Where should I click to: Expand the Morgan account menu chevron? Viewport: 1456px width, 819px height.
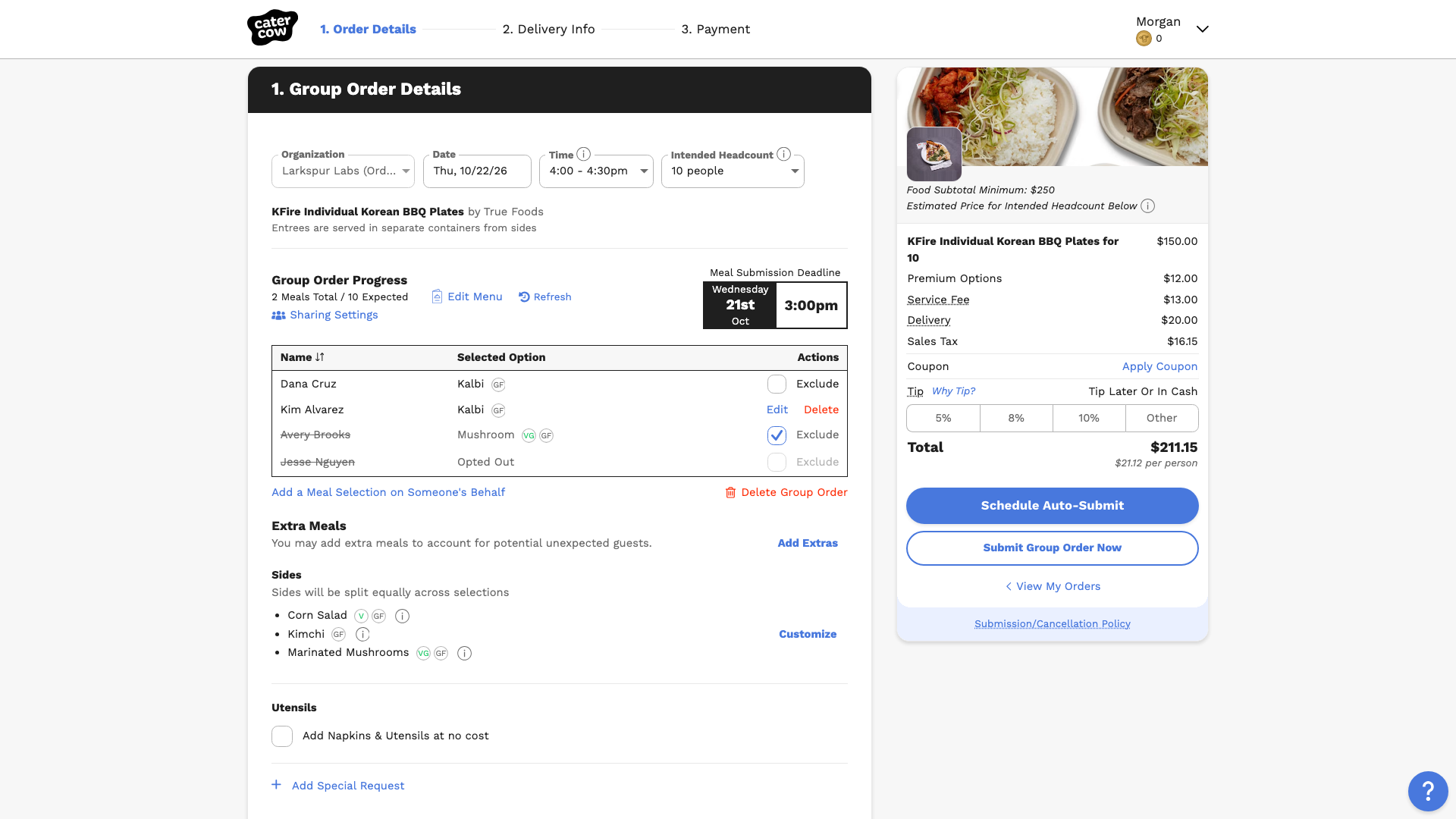[1202, 30]
